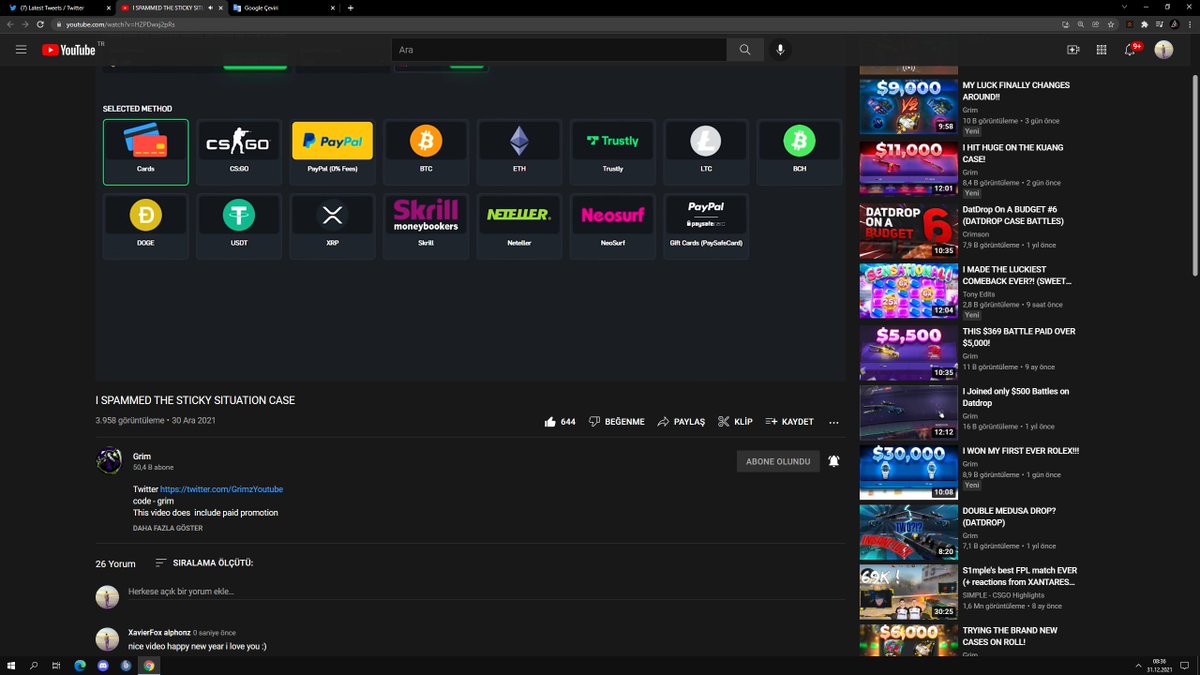1200x675 pixels.
Task: Open the Chrome extensions puzzle icon
Action: pos(1145,23)
